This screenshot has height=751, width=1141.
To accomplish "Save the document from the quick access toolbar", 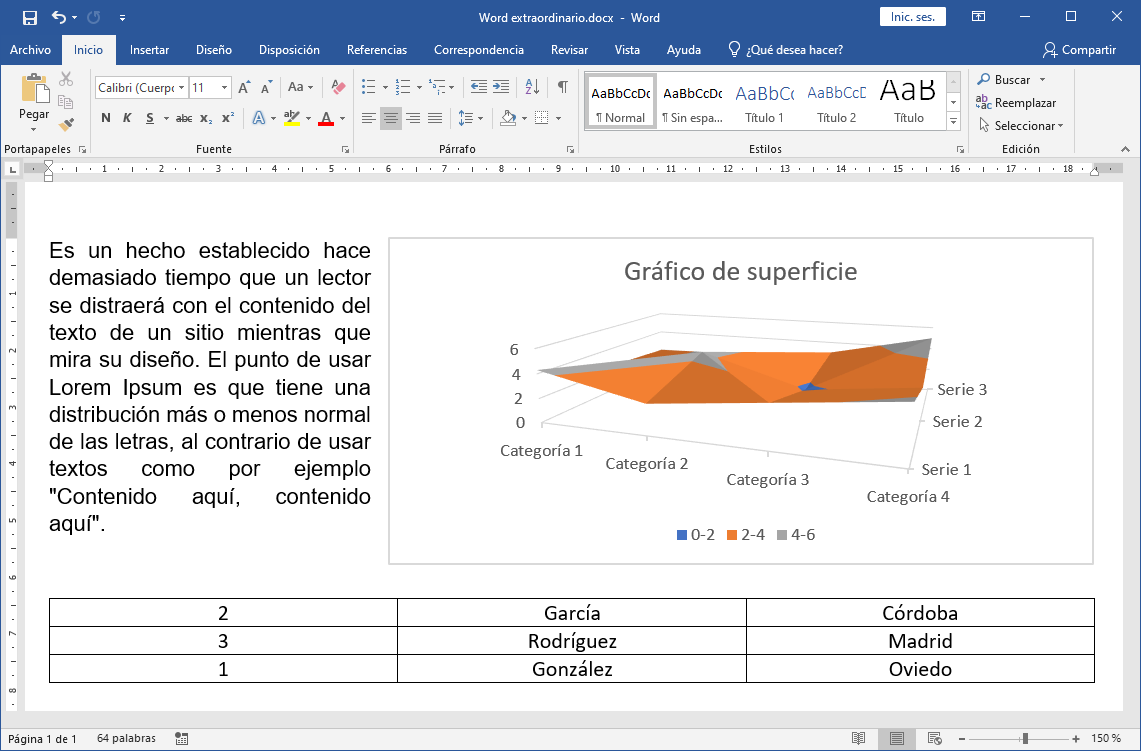I will click(29, 17).
